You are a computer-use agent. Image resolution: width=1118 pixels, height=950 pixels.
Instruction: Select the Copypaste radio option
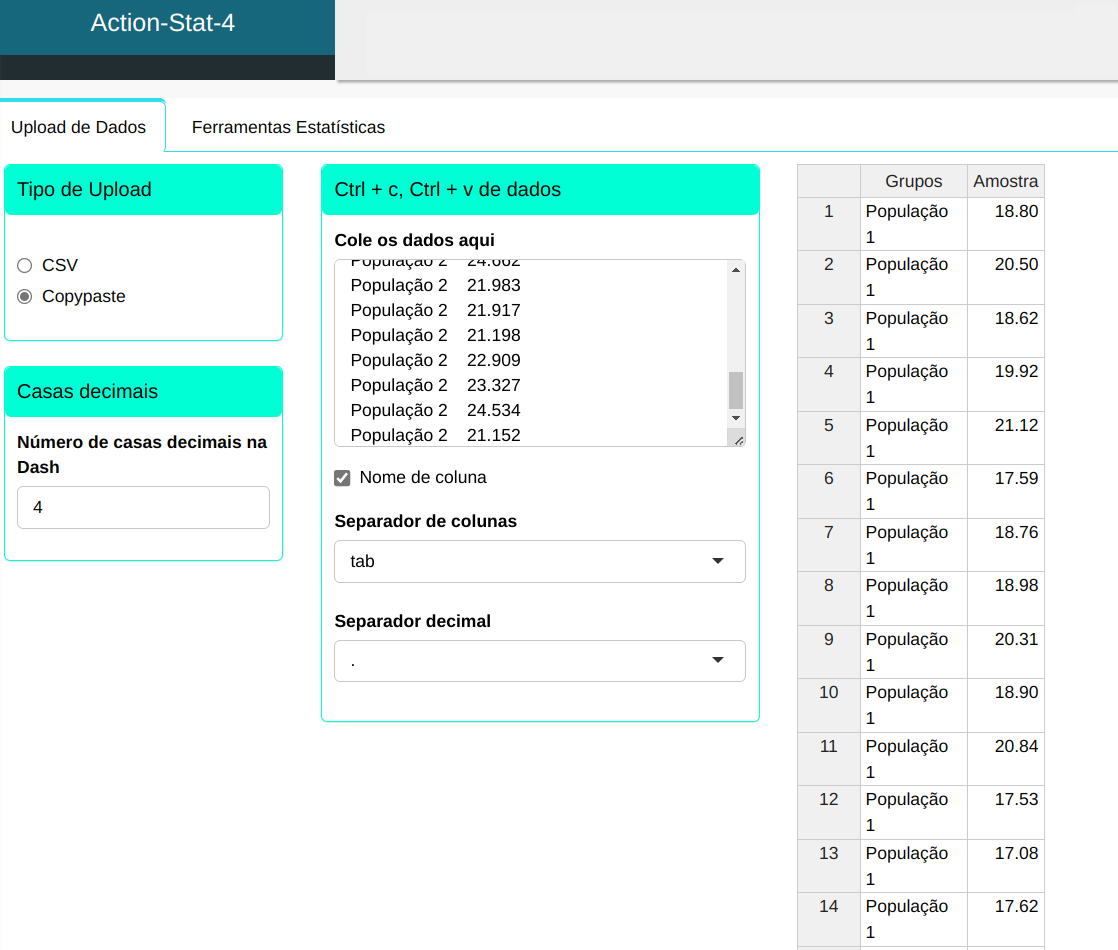[x=25, y=296]
